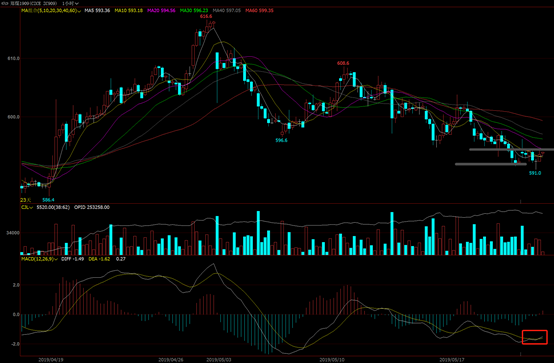
Task: Select the yellow MA10 legend label
Action: pos(128,11)
